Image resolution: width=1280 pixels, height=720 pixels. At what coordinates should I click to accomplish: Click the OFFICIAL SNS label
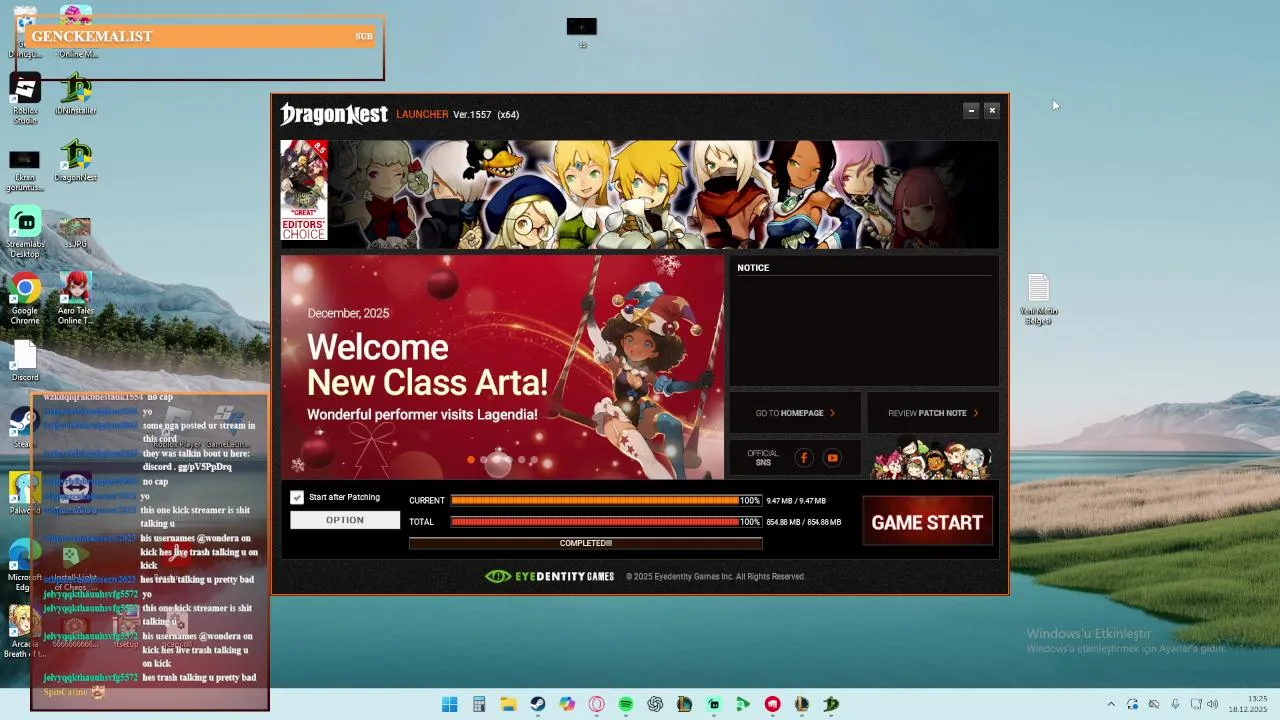(x=763, y=458)
